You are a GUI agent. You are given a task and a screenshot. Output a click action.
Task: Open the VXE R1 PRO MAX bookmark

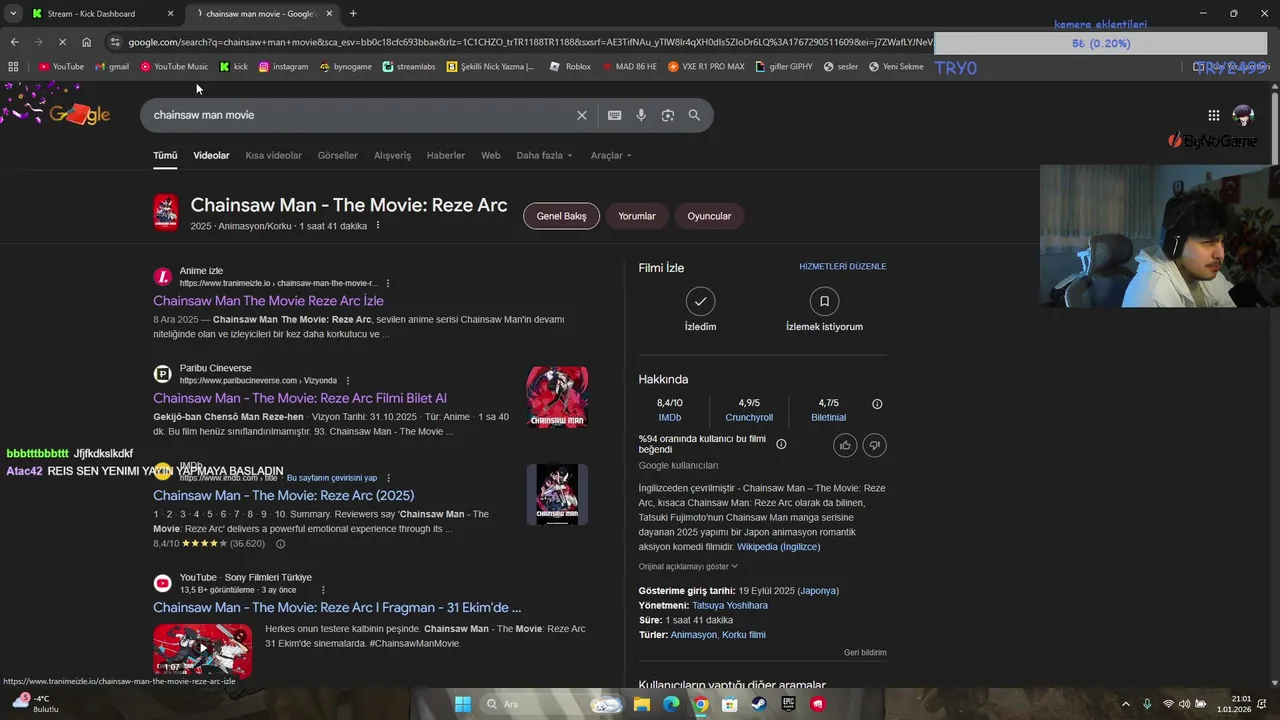tap(705, 67)
